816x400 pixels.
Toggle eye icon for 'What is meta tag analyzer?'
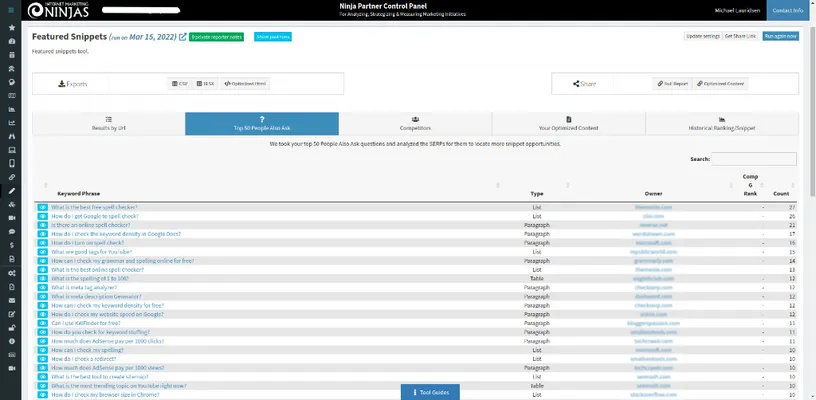(43, 287)
